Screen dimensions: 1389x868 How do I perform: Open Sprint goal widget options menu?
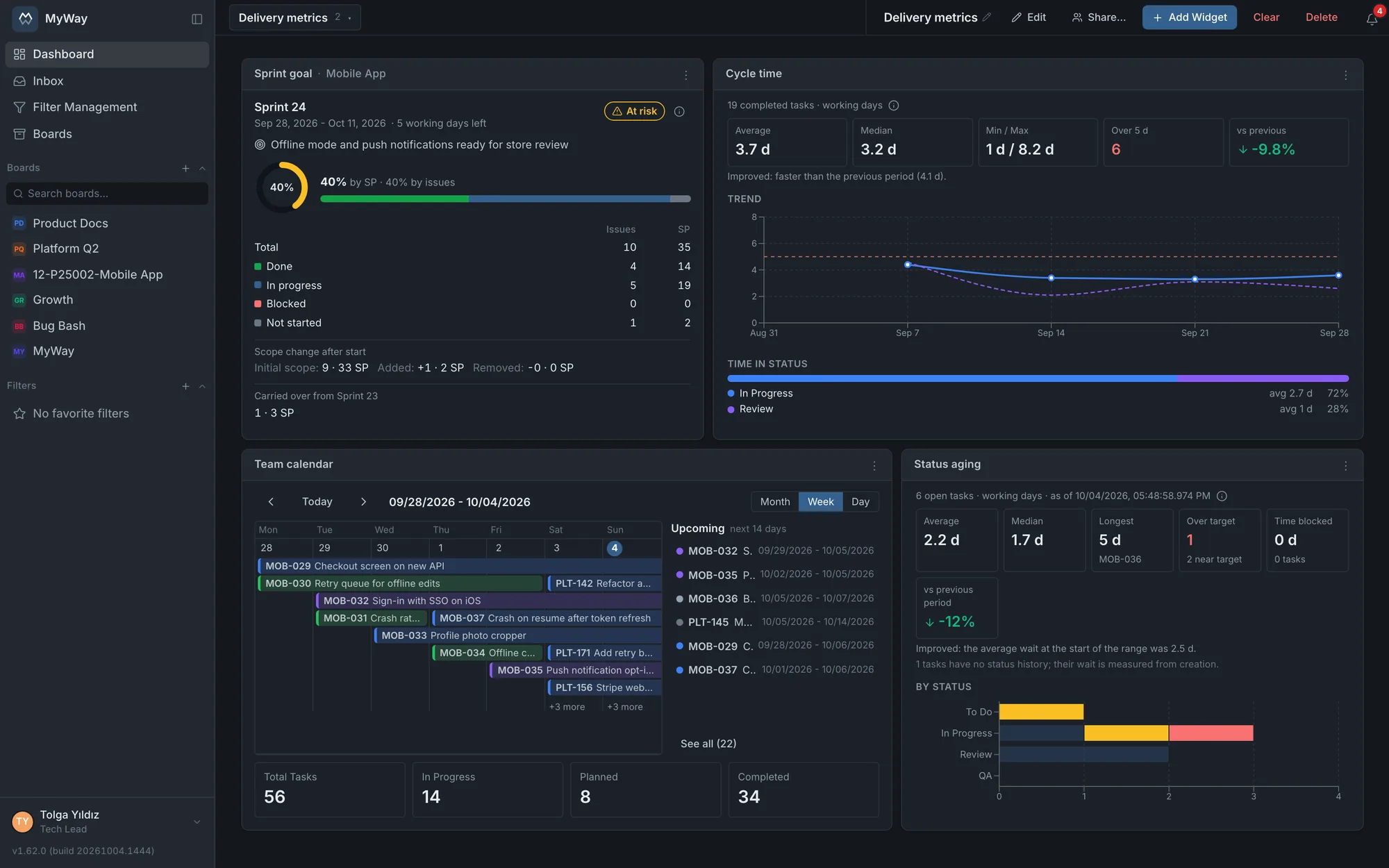pyautogui.click(x=686, y=74)
